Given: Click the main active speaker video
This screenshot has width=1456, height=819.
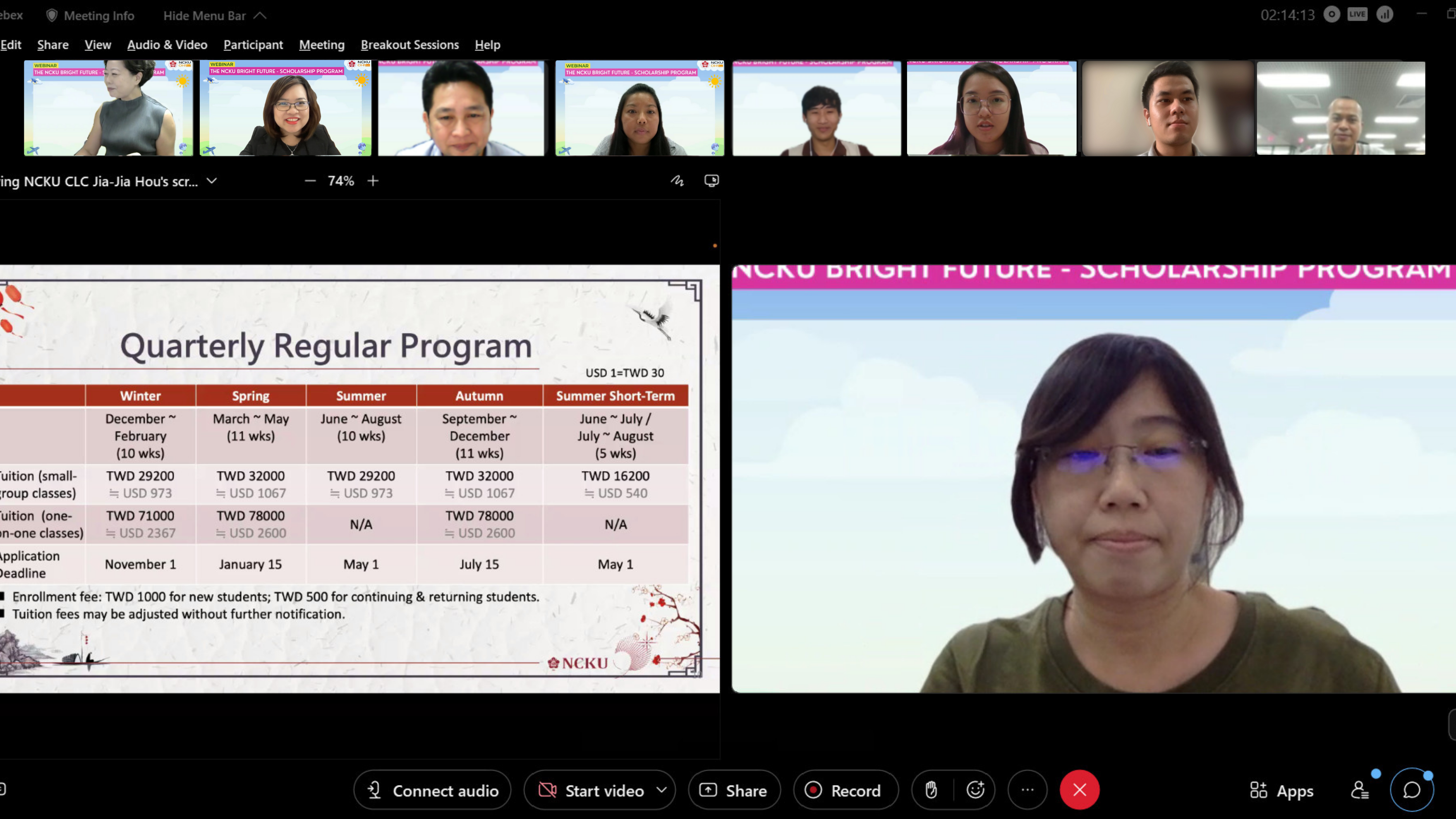Looking at the screenshot, I should 1094,479.
